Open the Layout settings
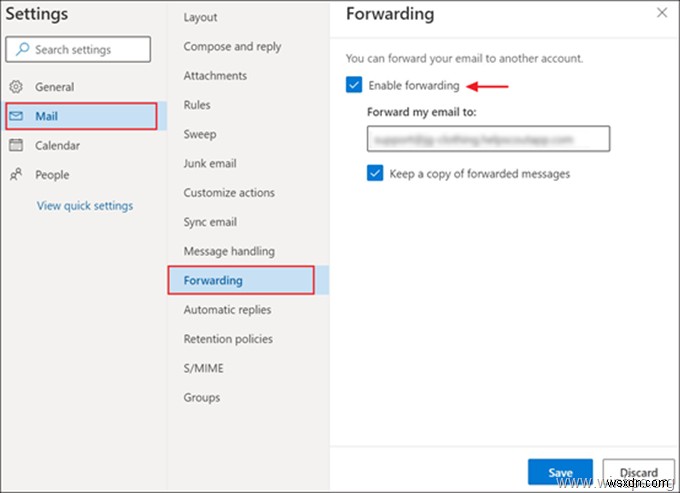The height and width of the screenshot is (493, 680). [x=201, y=18]
